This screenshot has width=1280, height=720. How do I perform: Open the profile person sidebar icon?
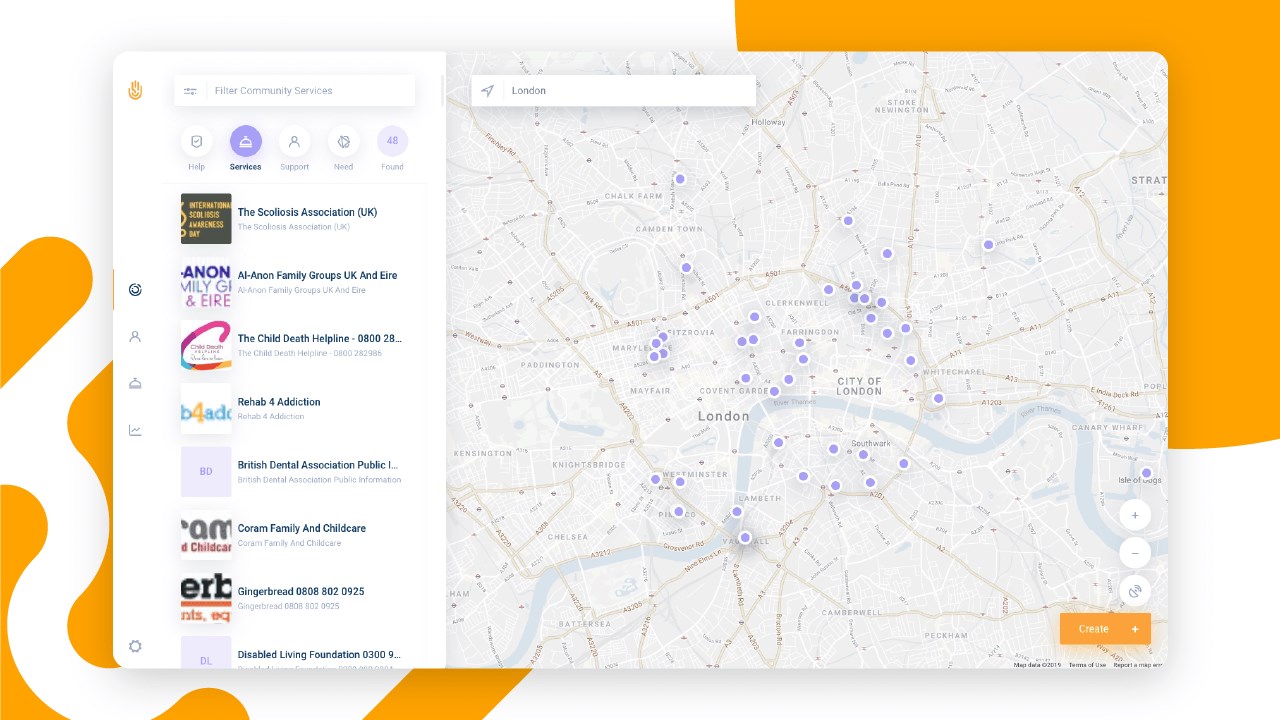pyautogui.click(x=135, y=337)
